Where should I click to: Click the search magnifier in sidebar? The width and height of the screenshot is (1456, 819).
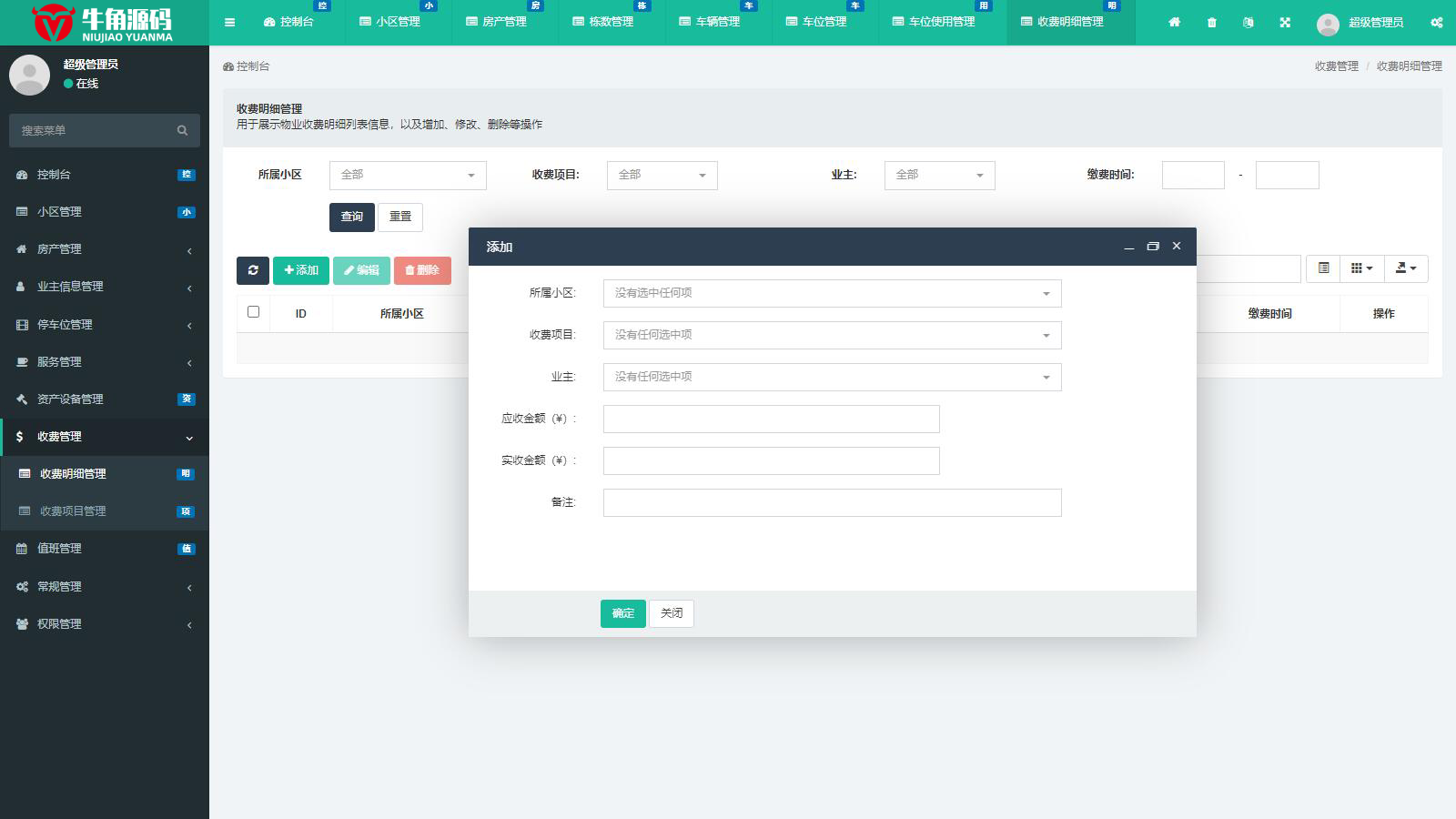[x=182, y=130]
